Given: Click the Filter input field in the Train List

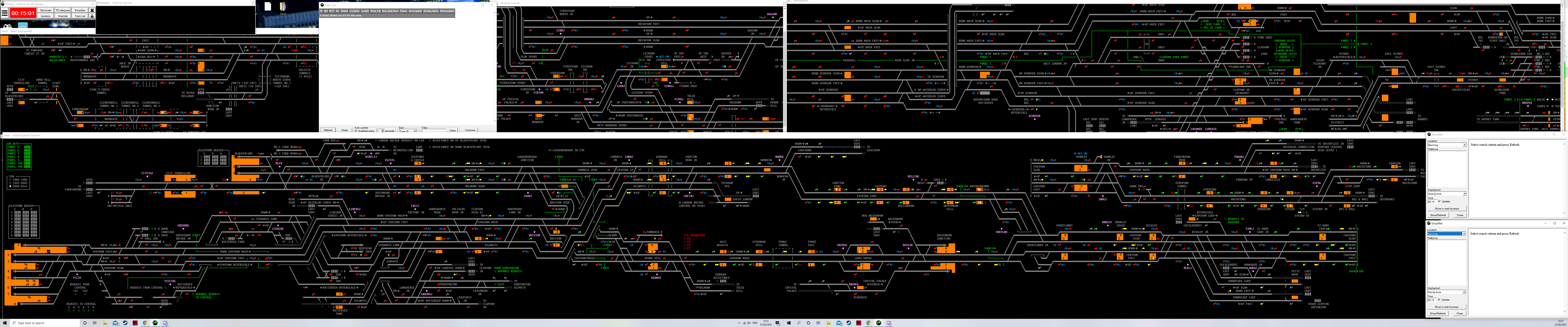Looking at the screenshot, I should coord(434,131).
